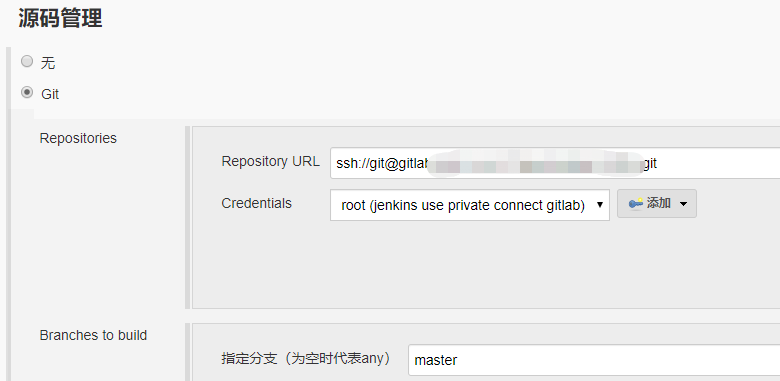This screenshot has height=381, width=780.
Task: Click the gray handle bar beside Repositories
Action: tap(188, 217)
